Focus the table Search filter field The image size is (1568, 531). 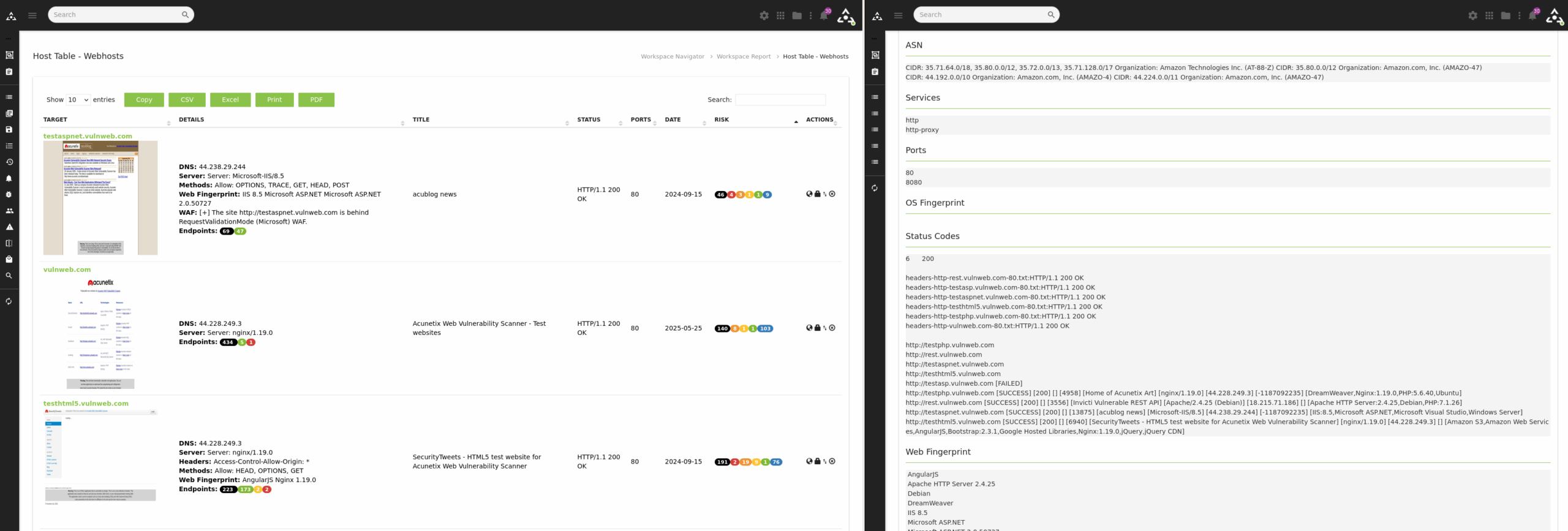(780, 100)
